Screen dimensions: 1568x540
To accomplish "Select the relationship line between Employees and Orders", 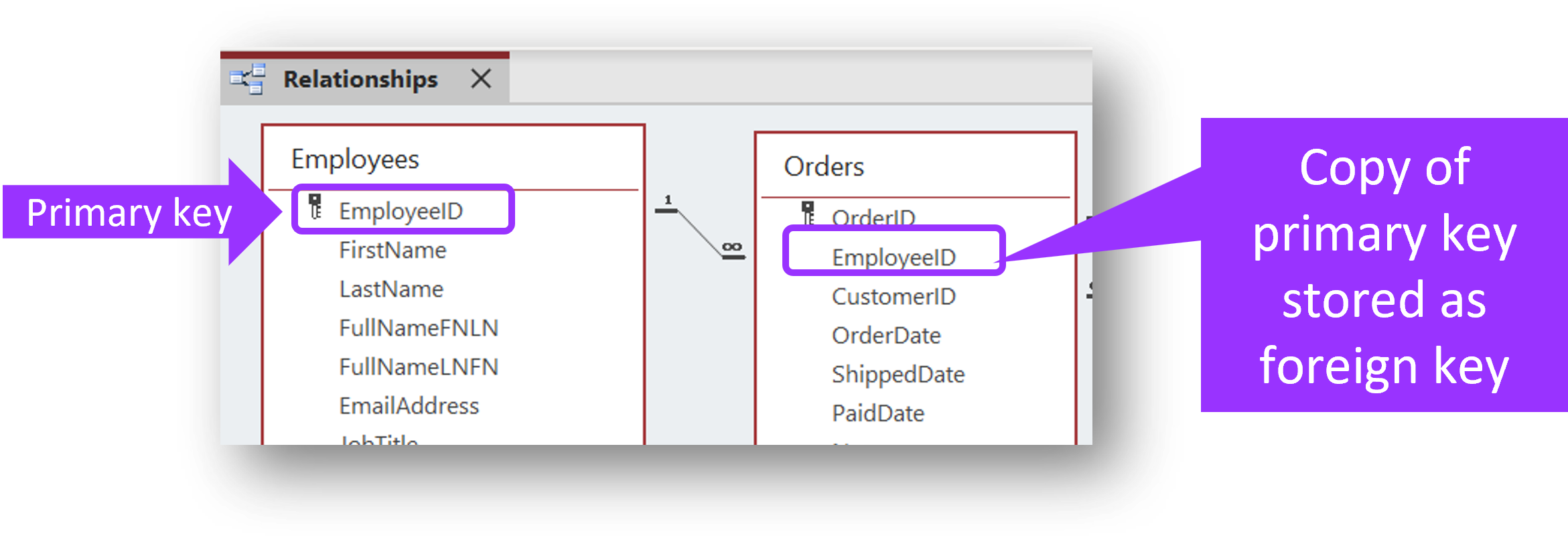I will 699,231.
